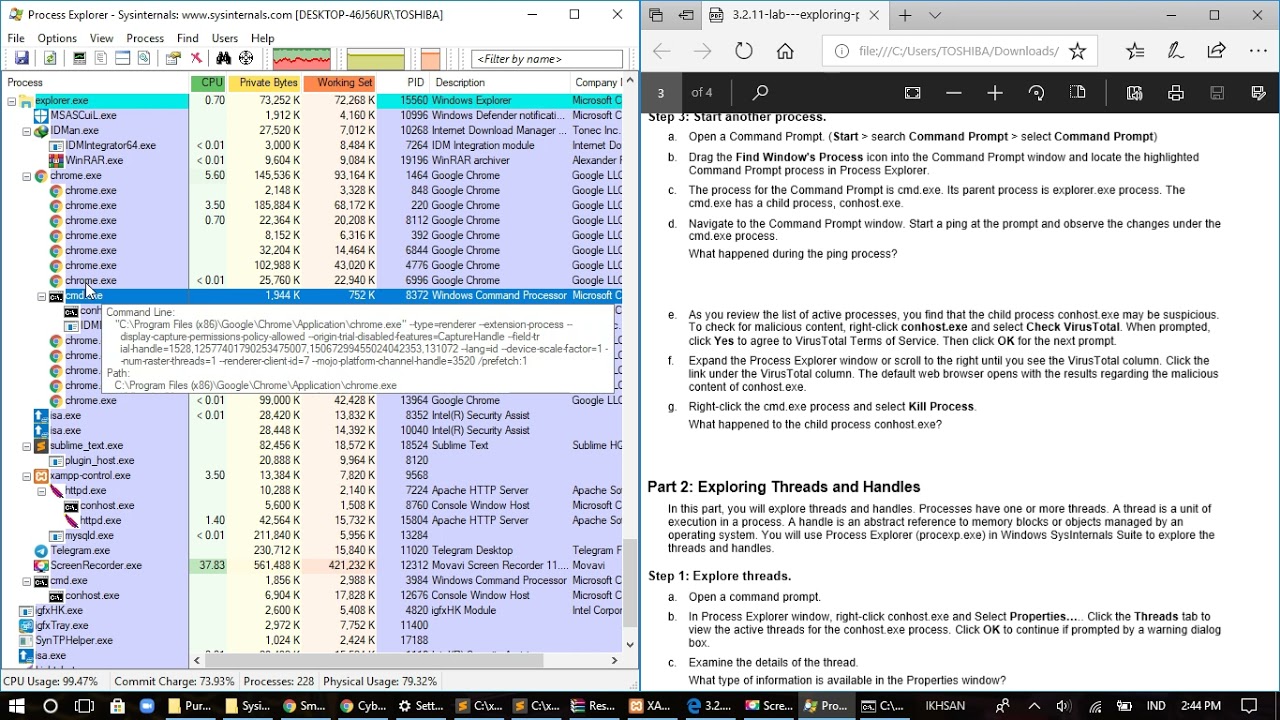Screen dimensions: 1280x720
Task: Click the red X Kill Process toolbar icon
Action: [196, 59]
